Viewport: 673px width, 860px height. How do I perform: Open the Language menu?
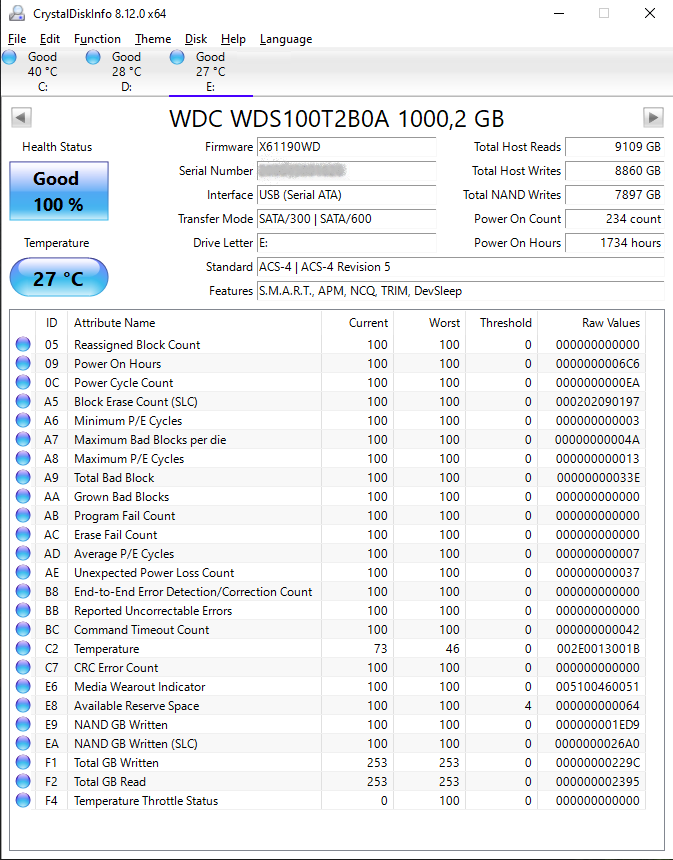[286, 39]
